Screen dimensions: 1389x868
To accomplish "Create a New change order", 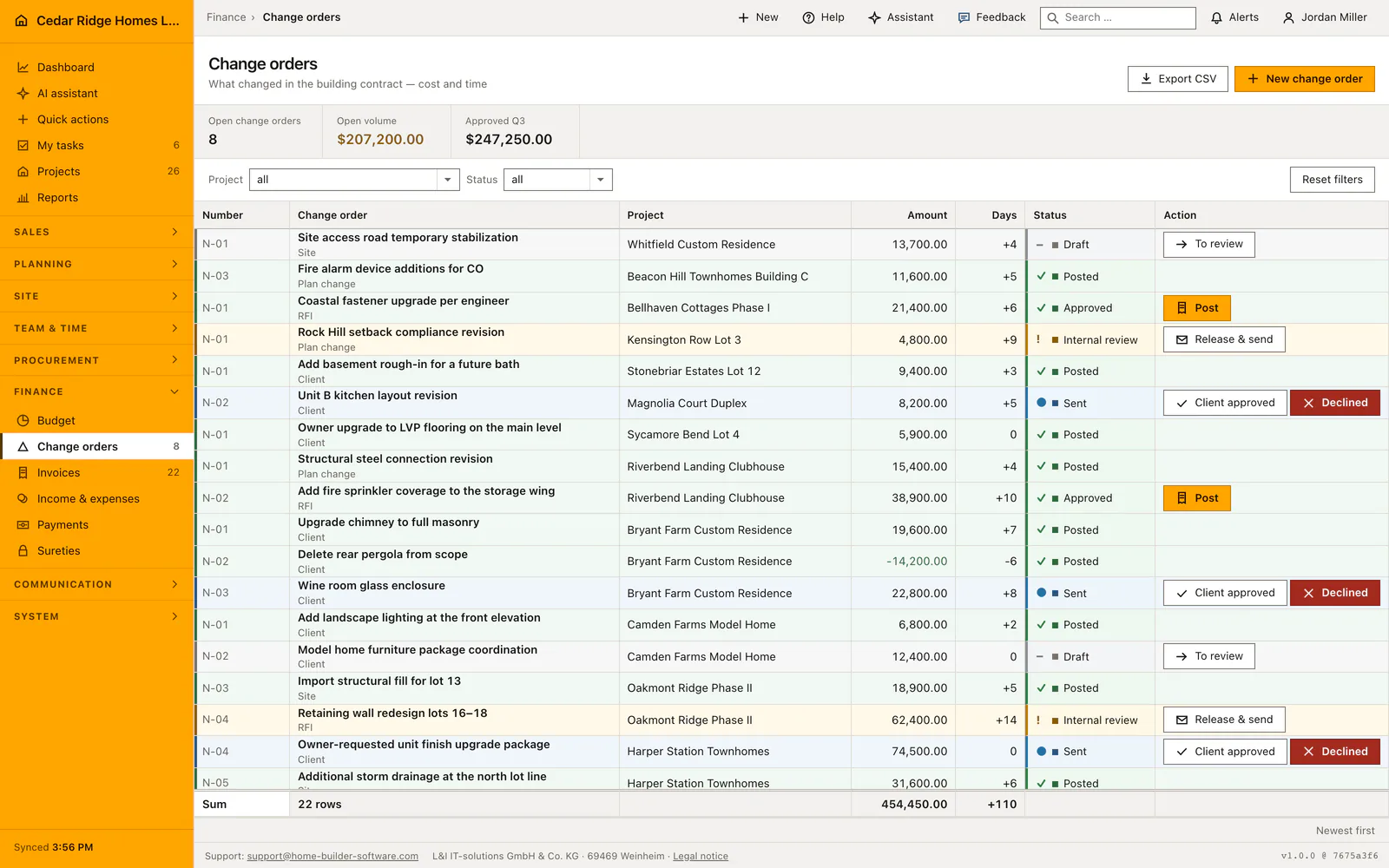I will coord(1305,79).
